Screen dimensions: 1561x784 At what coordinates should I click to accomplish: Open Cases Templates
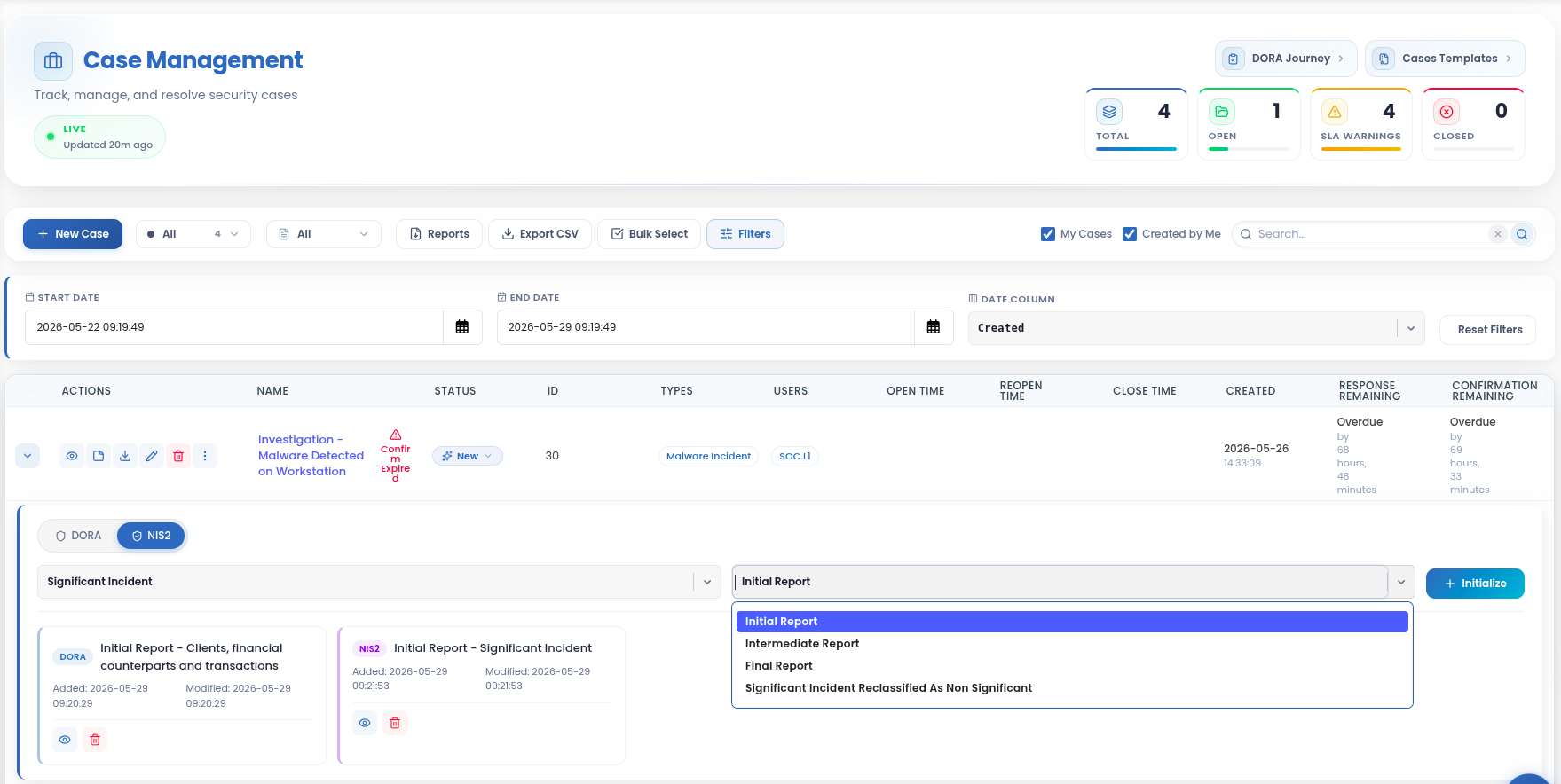(1445, 59)
